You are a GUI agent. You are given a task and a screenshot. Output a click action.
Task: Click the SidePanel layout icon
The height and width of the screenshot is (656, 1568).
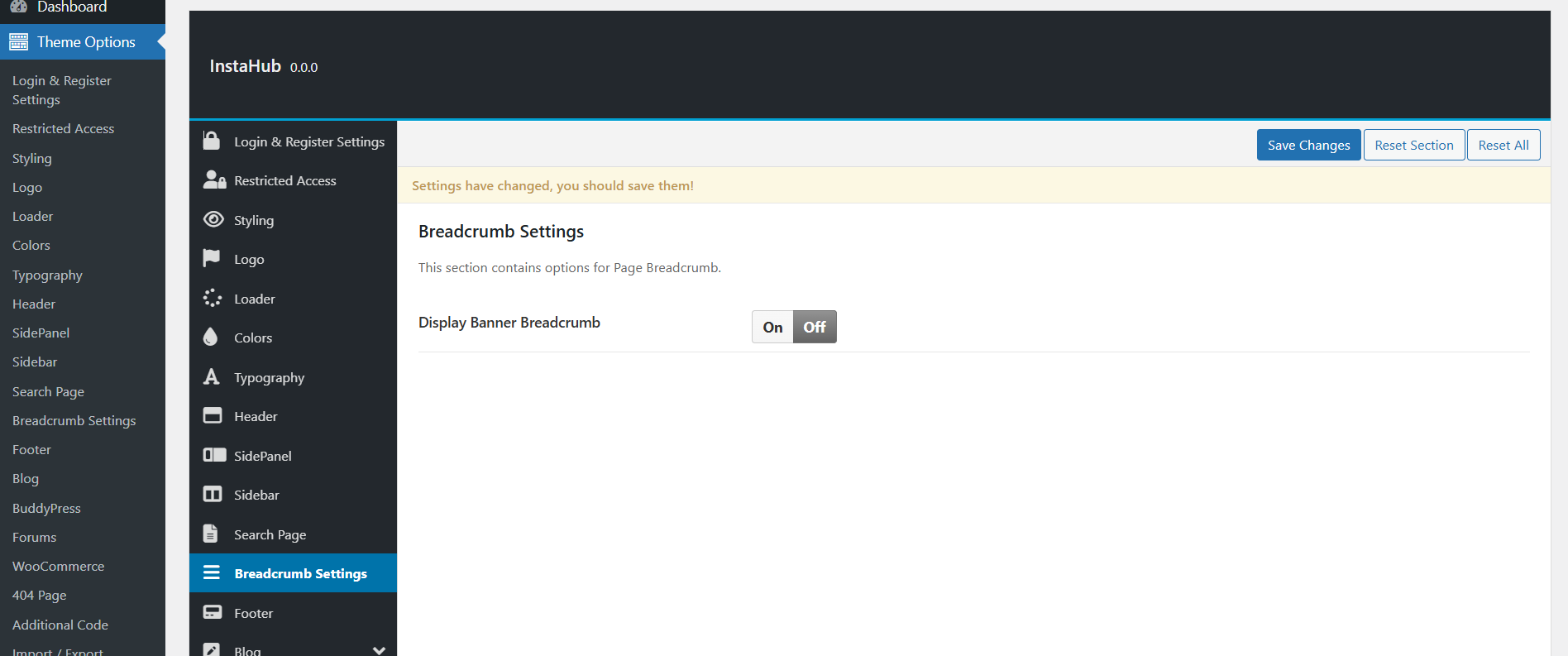[214, 455]
